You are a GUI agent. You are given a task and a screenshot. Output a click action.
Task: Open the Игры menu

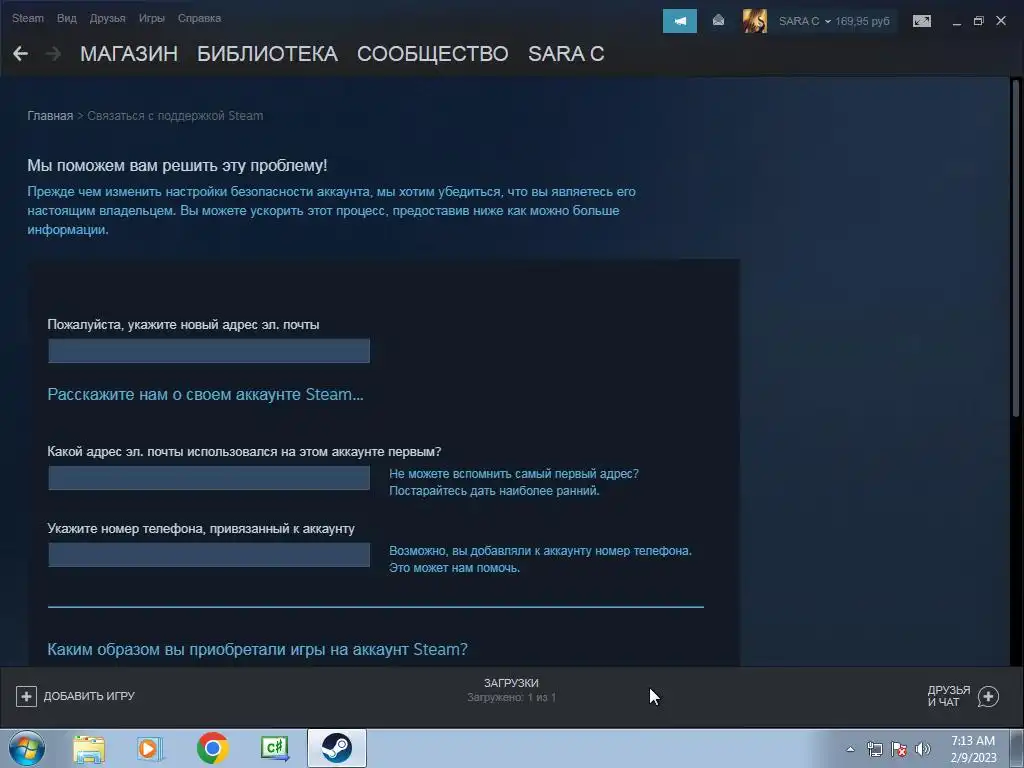[152, 18]
